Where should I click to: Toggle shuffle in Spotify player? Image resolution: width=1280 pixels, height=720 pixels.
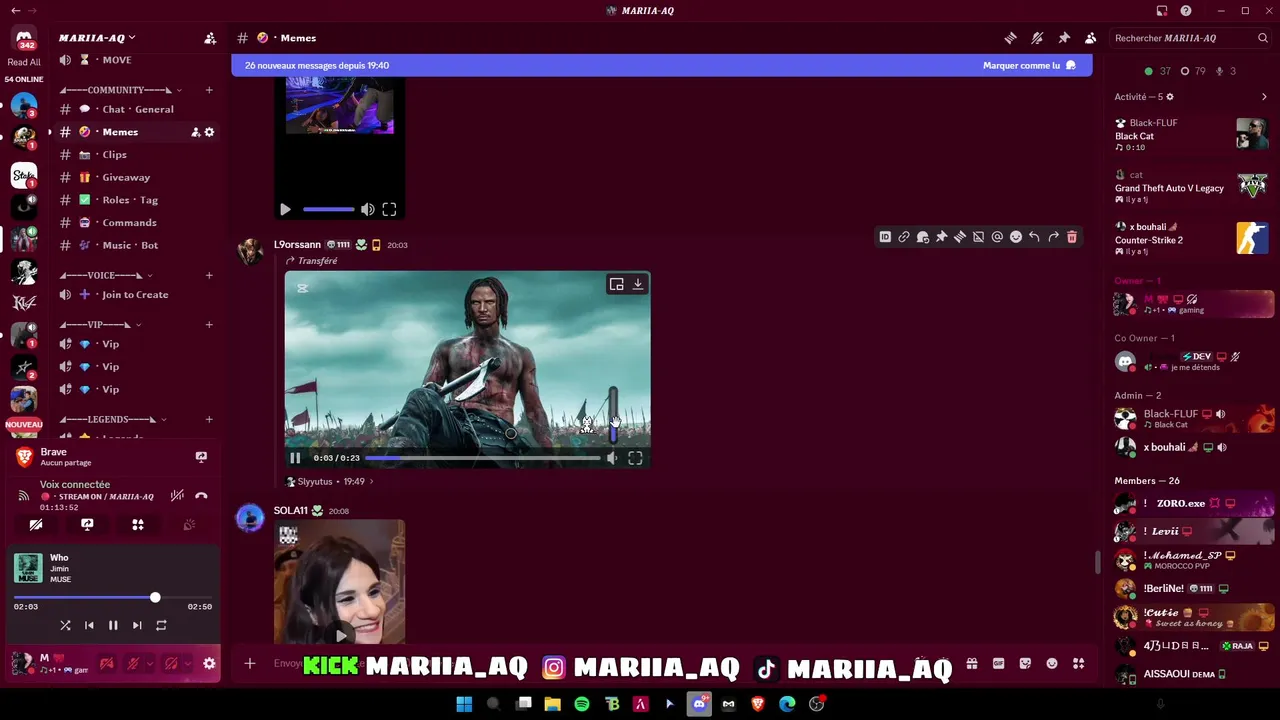coord(65,626)
